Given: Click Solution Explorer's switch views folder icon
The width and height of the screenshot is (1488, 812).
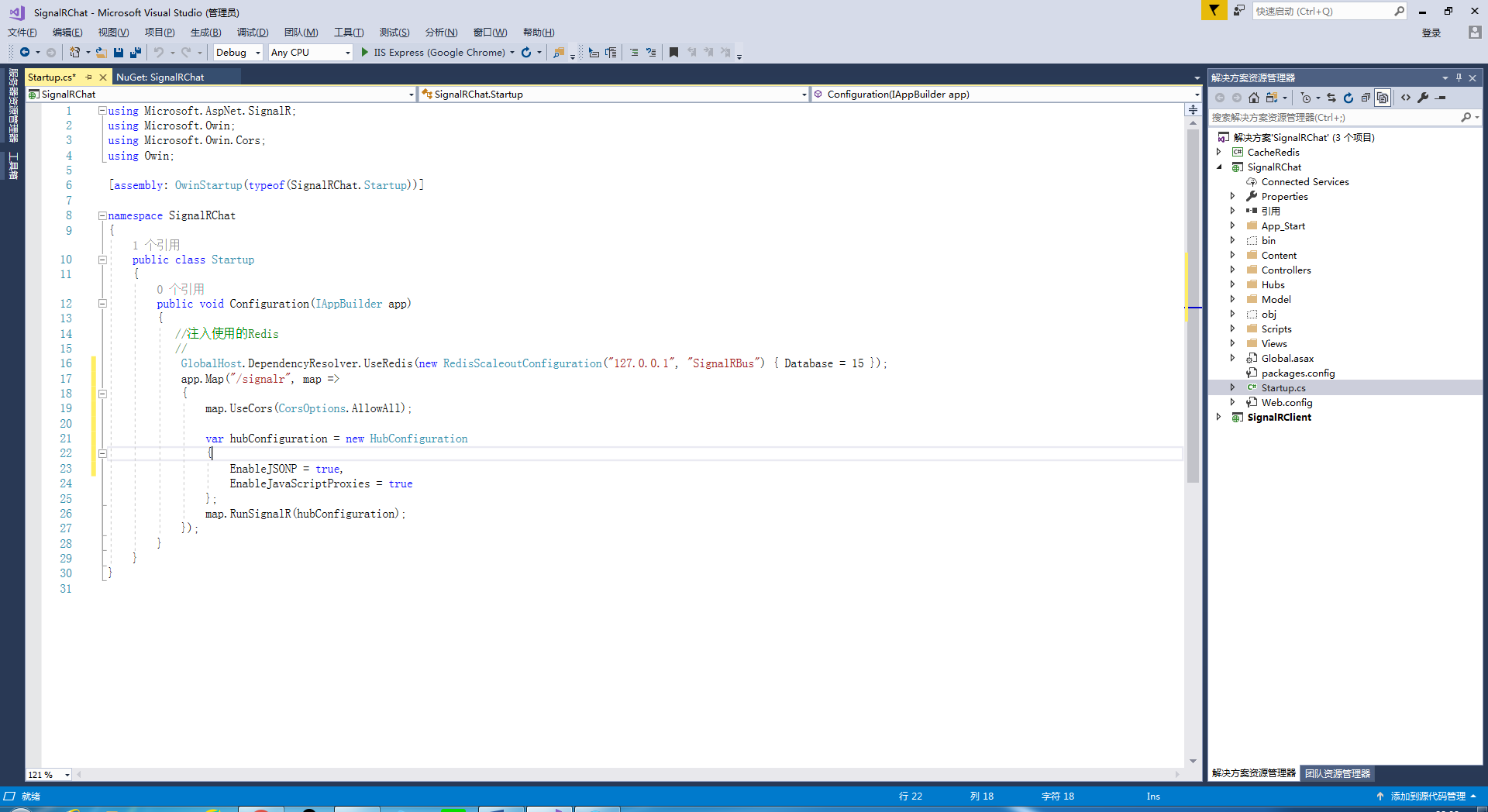Looking at the screenshot, I should coord(1272,98).
